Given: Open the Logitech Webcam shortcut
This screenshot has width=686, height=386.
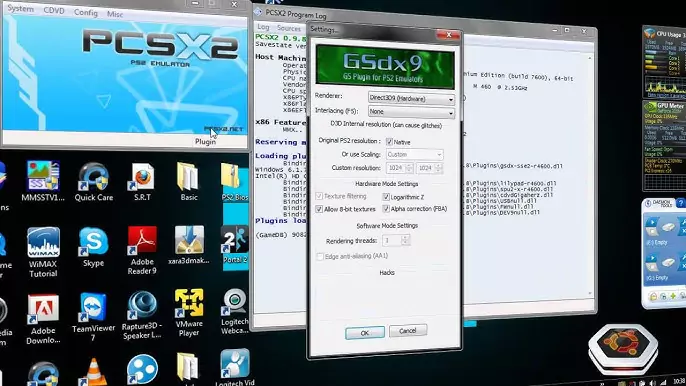Looking at the screenshot, I should point(235,311).
